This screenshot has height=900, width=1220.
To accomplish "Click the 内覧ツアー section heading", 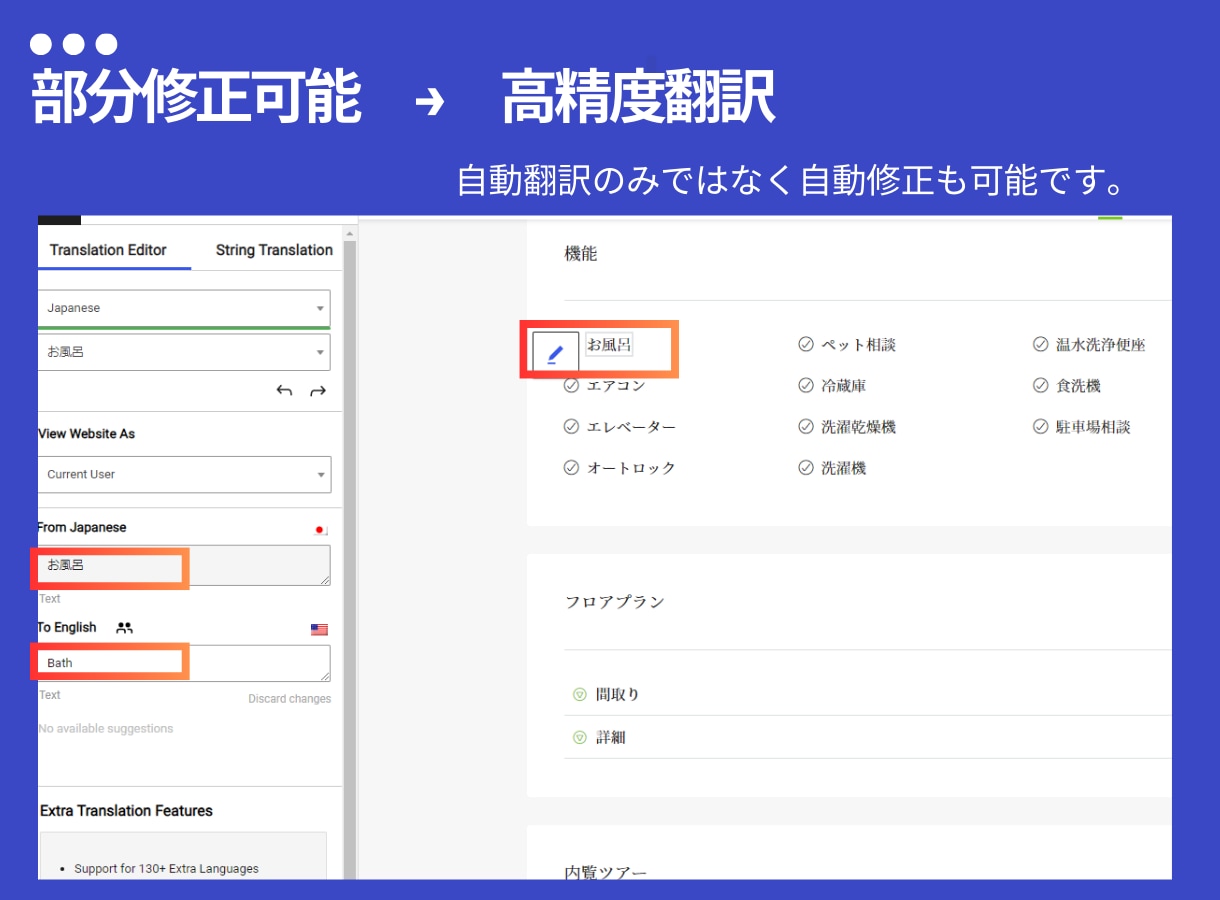I will (x=606, y=872).
